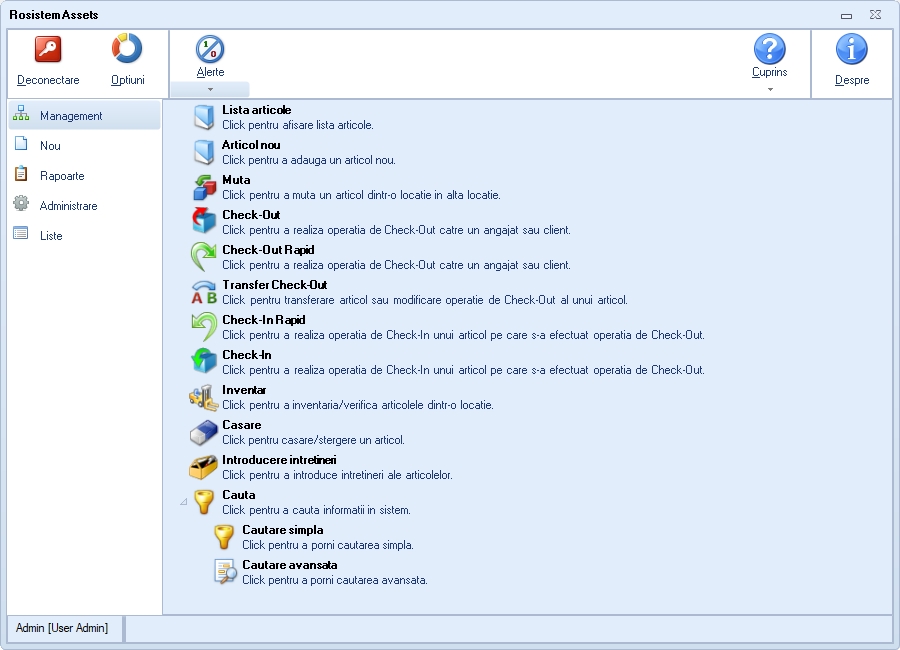Viewport: 900px width, 650px height.
Task: Click the Check-In Rapid arrow icon
Action: (204, 327)
